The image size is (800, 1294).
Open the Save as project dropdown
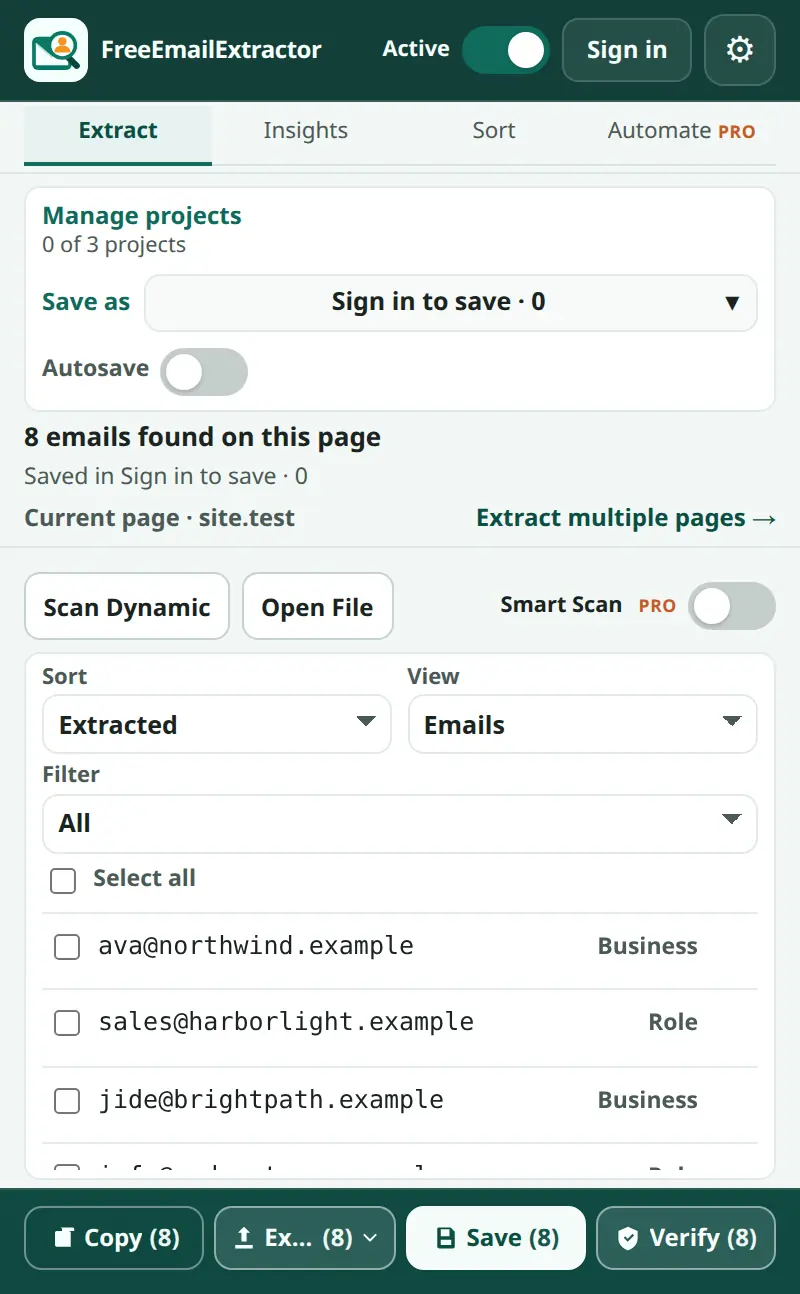click(x=451, y=303)
